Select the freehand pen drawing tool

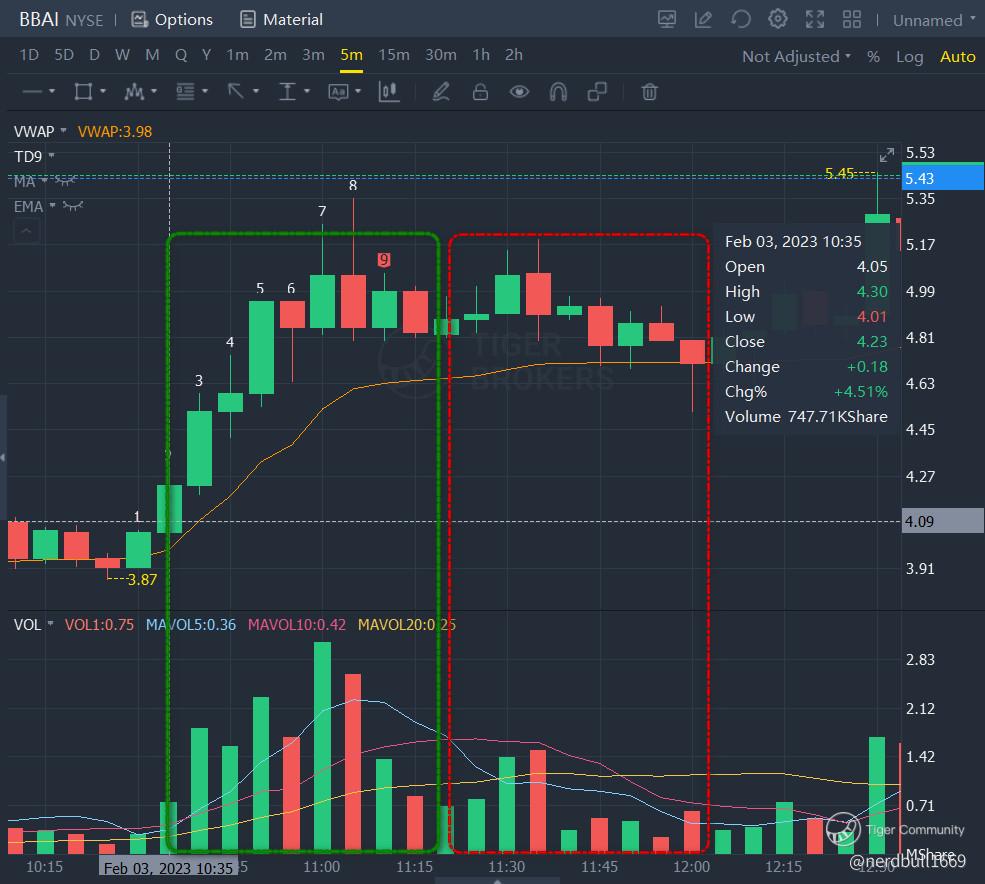pos(441,92)
